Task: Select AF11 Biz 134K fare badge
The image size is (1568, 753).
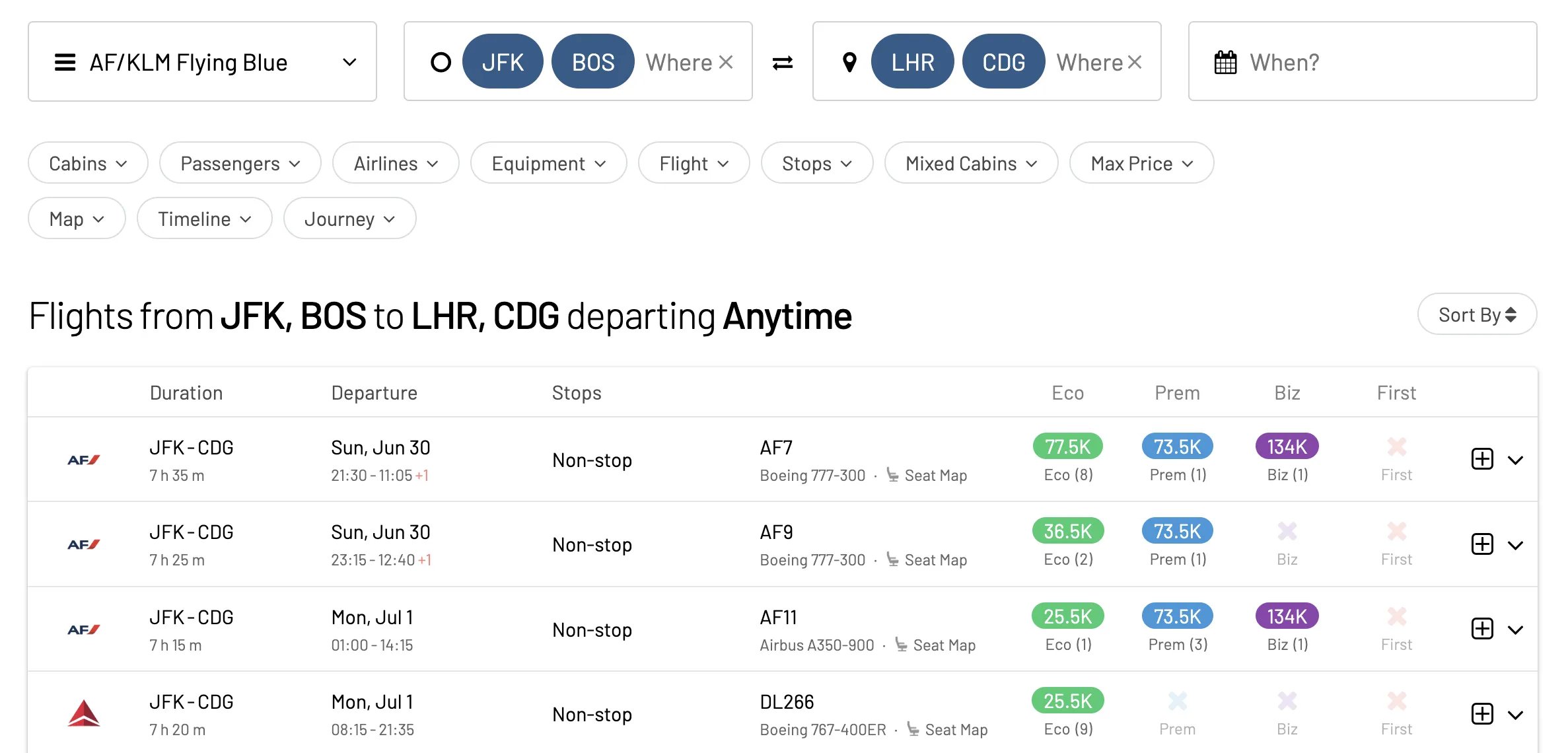Action: coord(1287,616)
